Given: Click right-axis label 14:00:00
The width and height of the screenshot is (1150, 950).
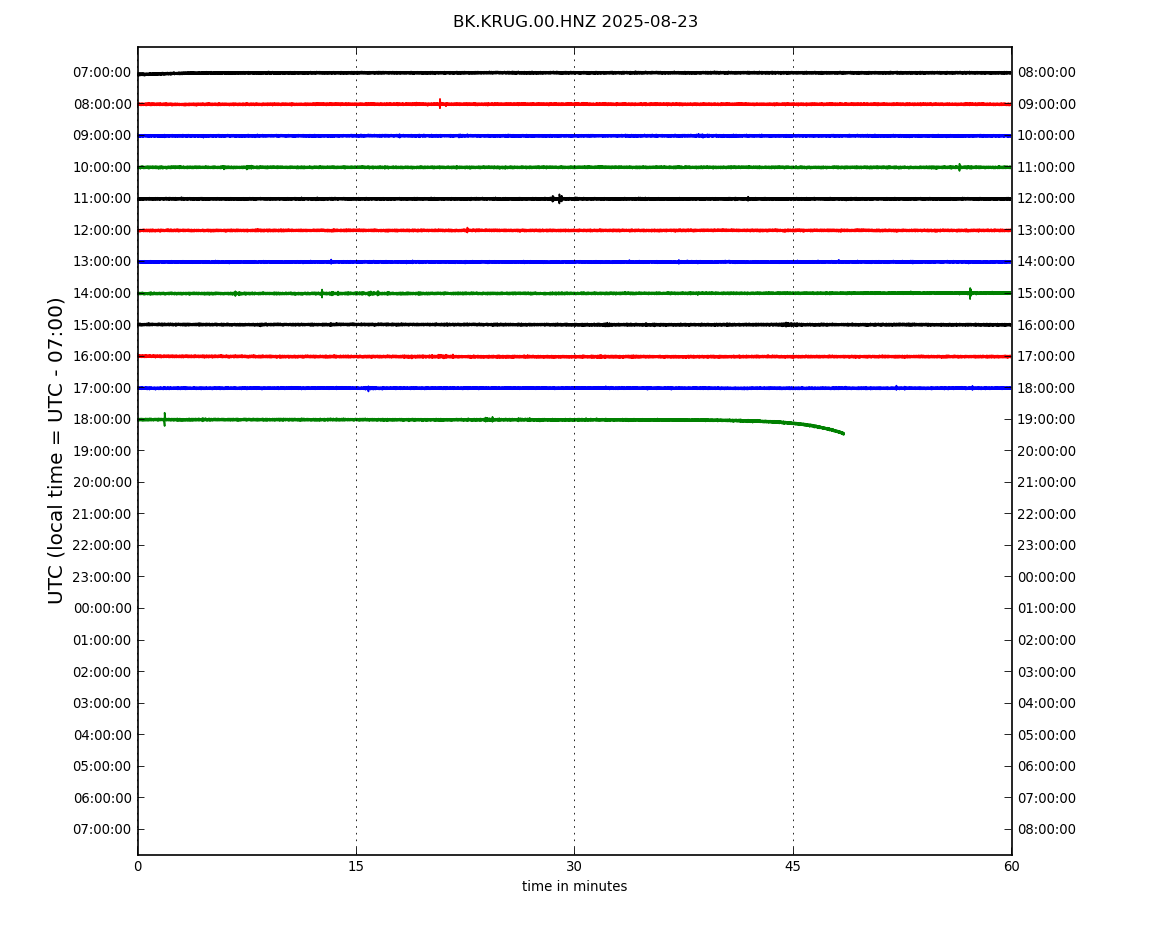Looking at the screenshot, I should click(x=1047, y=262).
